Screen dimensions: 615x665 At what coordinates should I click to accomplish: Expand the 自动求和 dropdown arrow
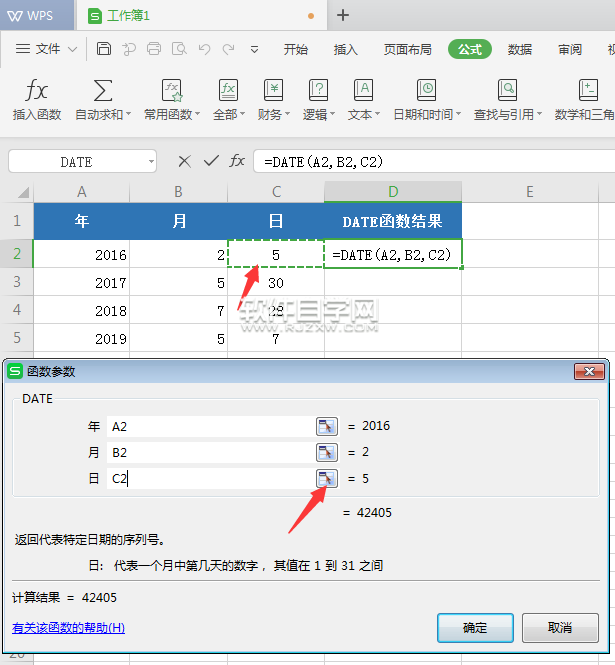129,114
